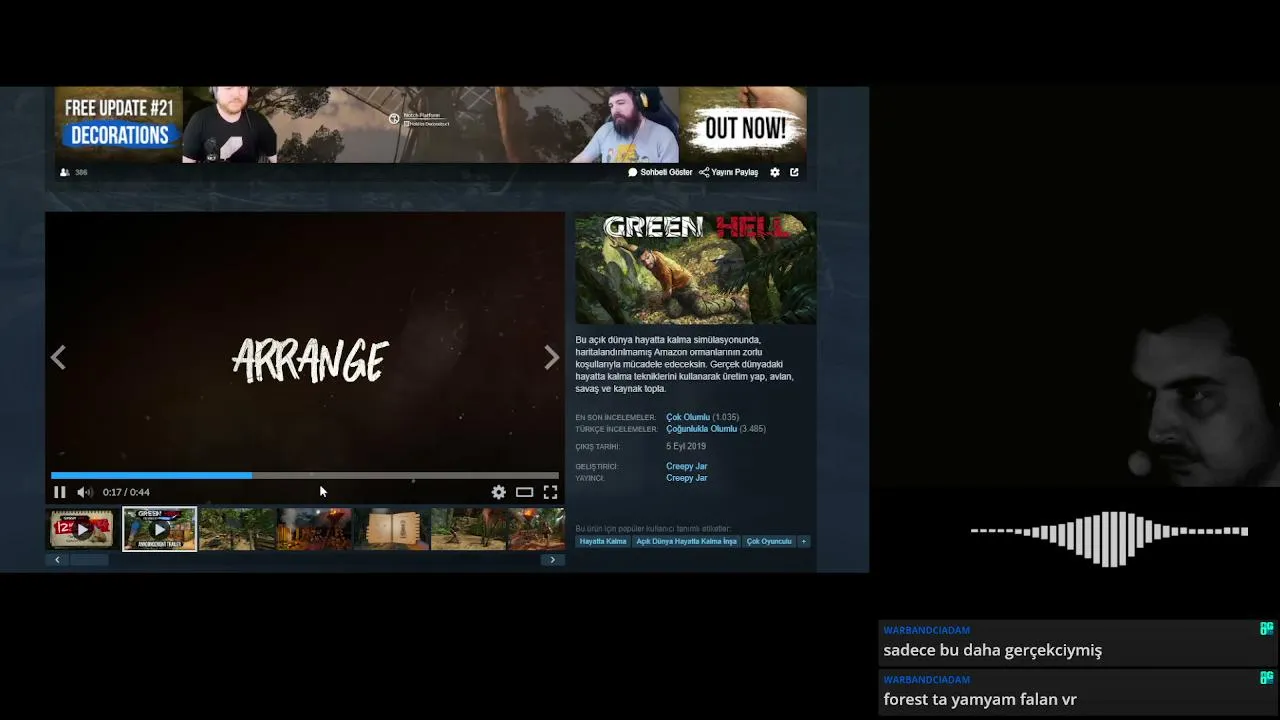The width and height of the screenshot is (1280, 720).
Task: Select the first video thumbnail in strip
Action: click(82, 529)
